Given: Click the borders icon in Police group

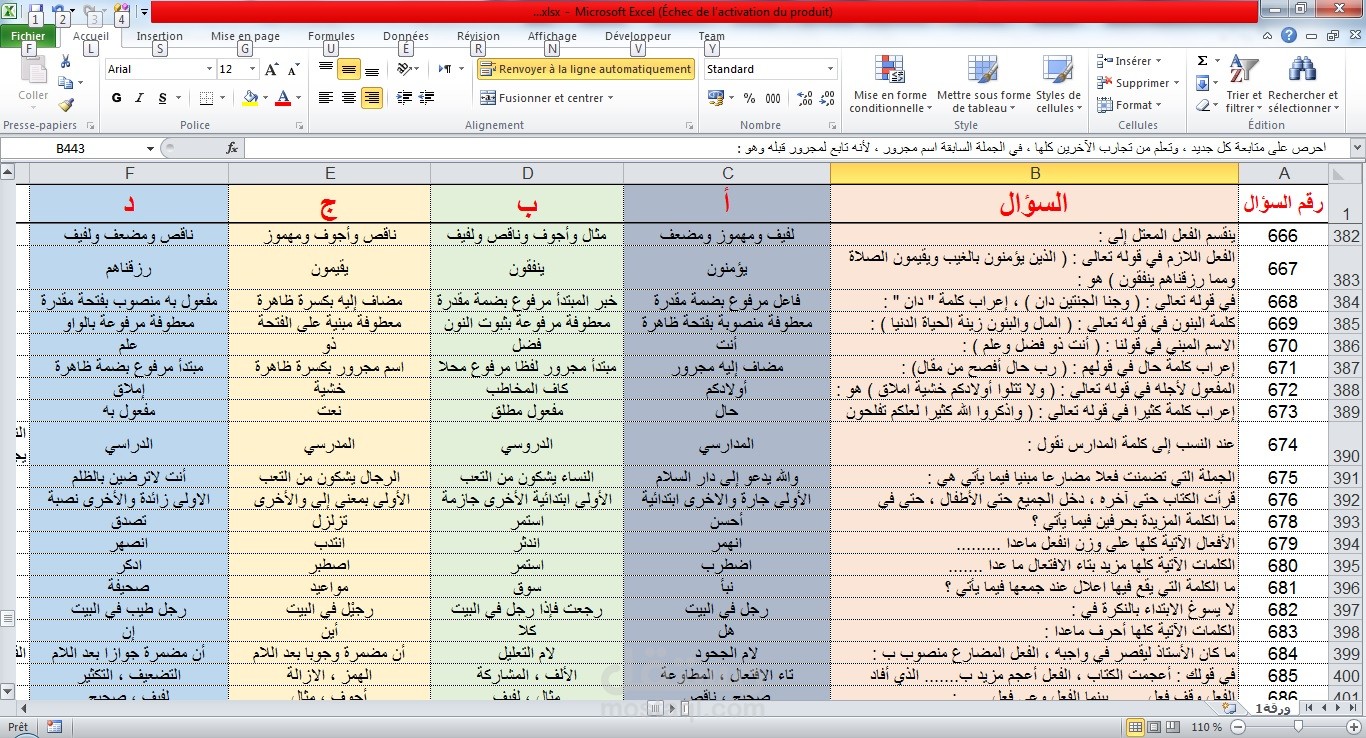Looking at the screenshot, I should 206,98.
